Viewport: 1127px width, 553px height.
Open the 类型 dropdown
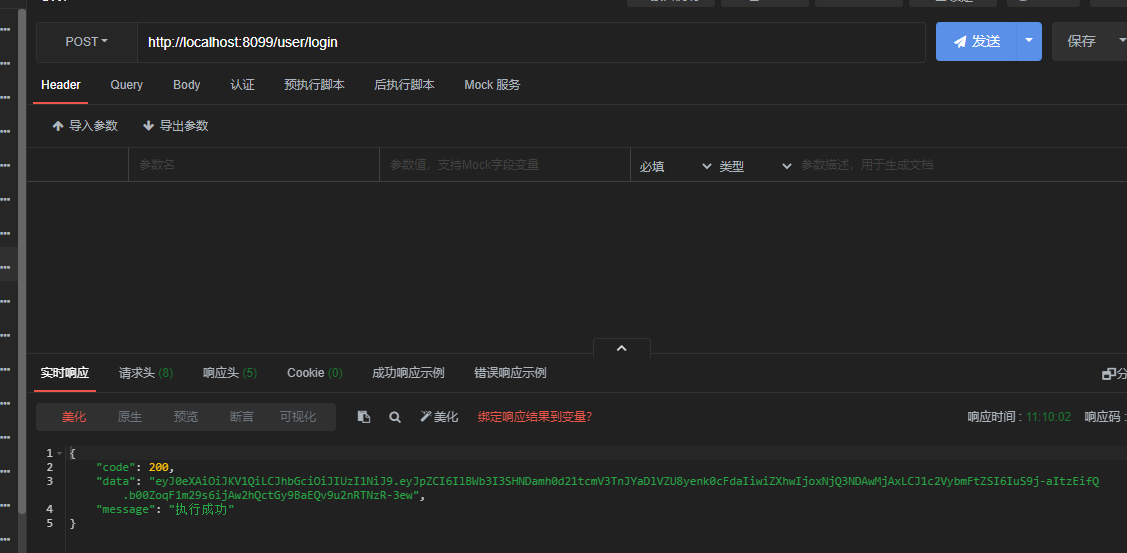(x=755, y=166)
